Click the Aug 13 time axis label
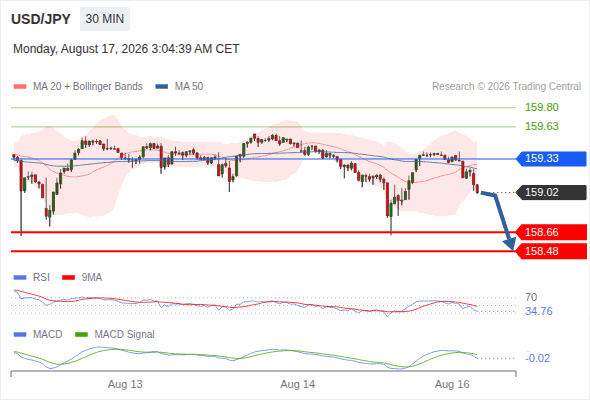 (x=125, y=384)
